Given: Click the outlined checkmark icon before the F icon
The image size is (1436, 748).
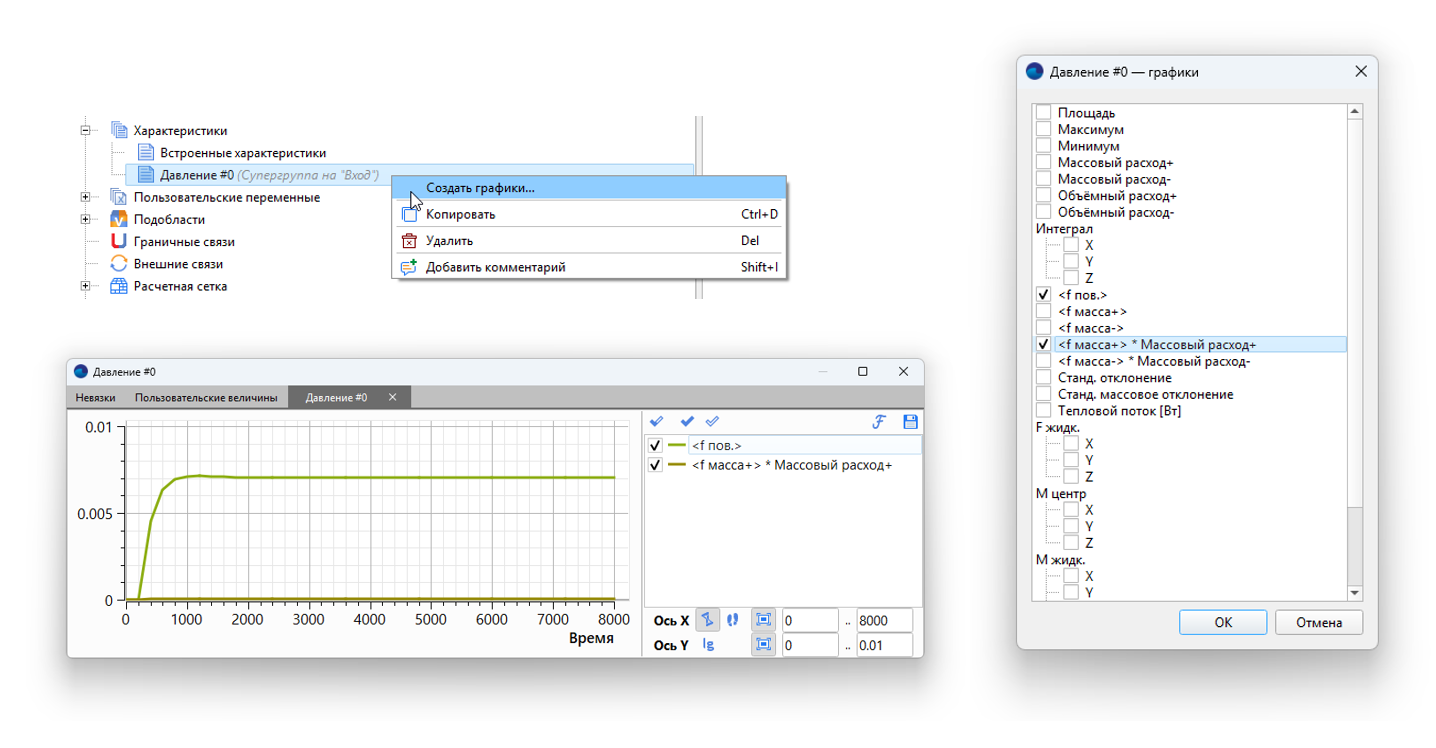Looking at the screenshot, I should (712, 422).
